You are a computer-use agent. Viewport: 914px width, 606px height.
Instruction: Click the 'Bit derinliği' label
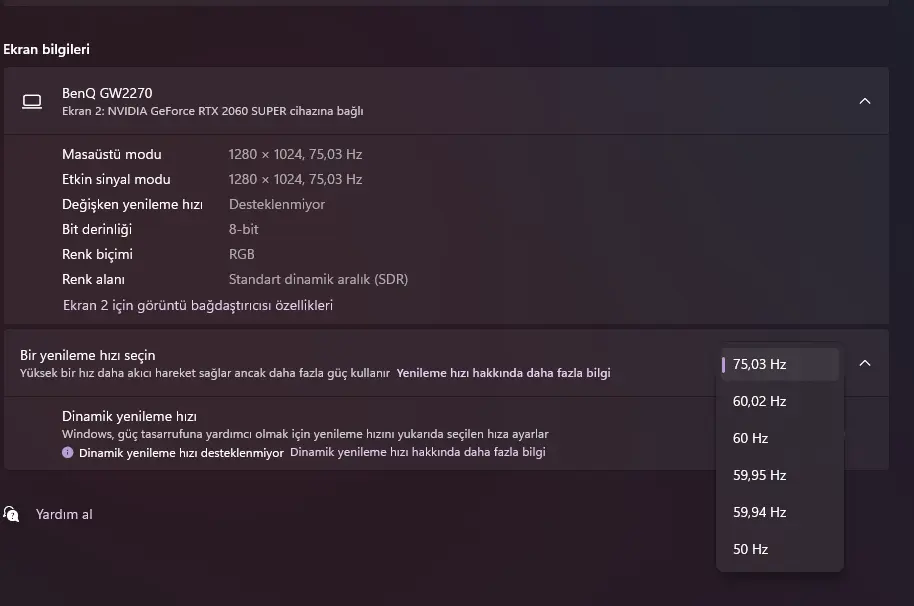[x=97, y=230]
